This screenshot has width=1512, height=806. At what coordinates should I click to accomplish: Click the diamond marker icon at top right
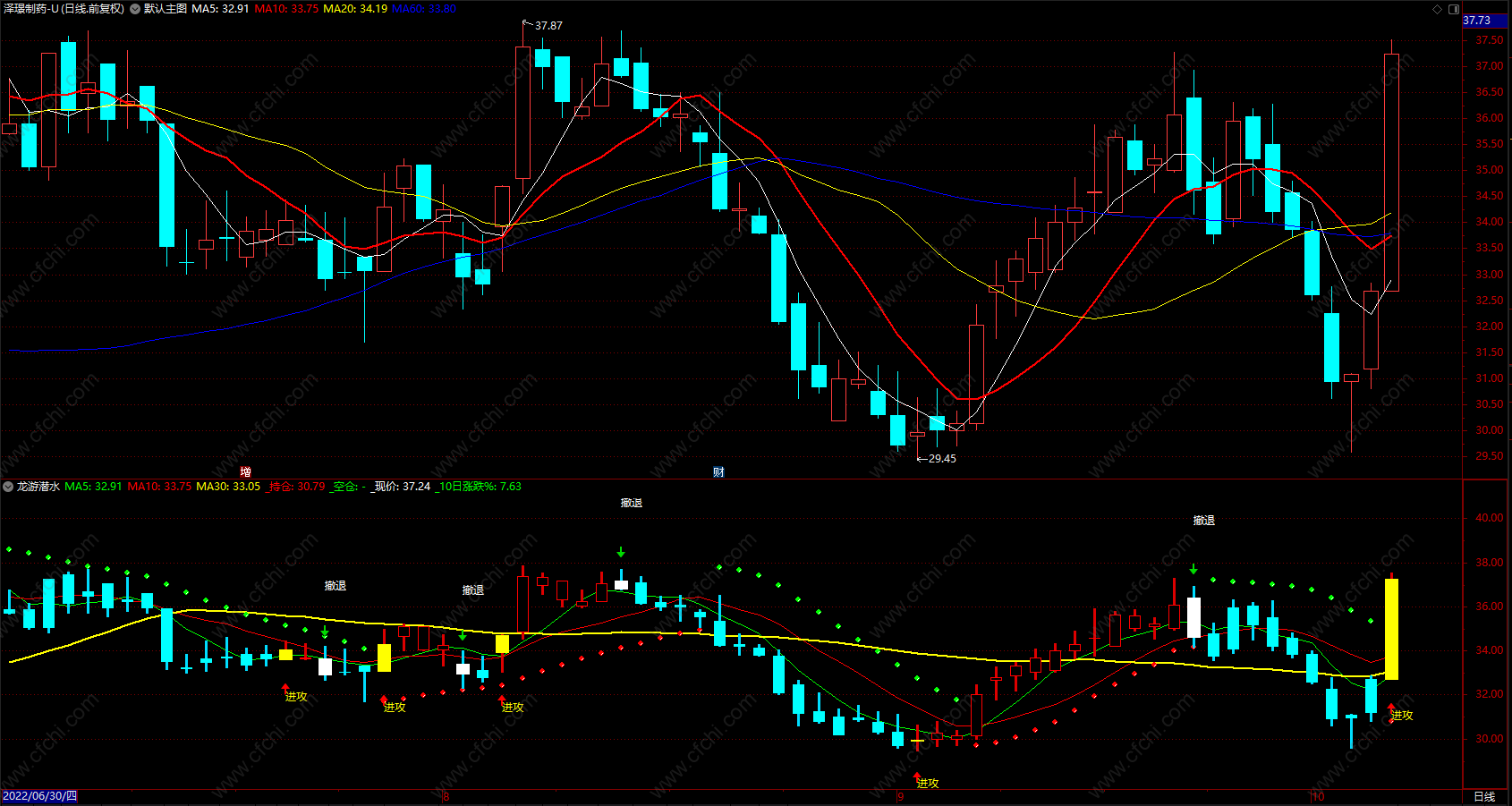pos(1438,9)
